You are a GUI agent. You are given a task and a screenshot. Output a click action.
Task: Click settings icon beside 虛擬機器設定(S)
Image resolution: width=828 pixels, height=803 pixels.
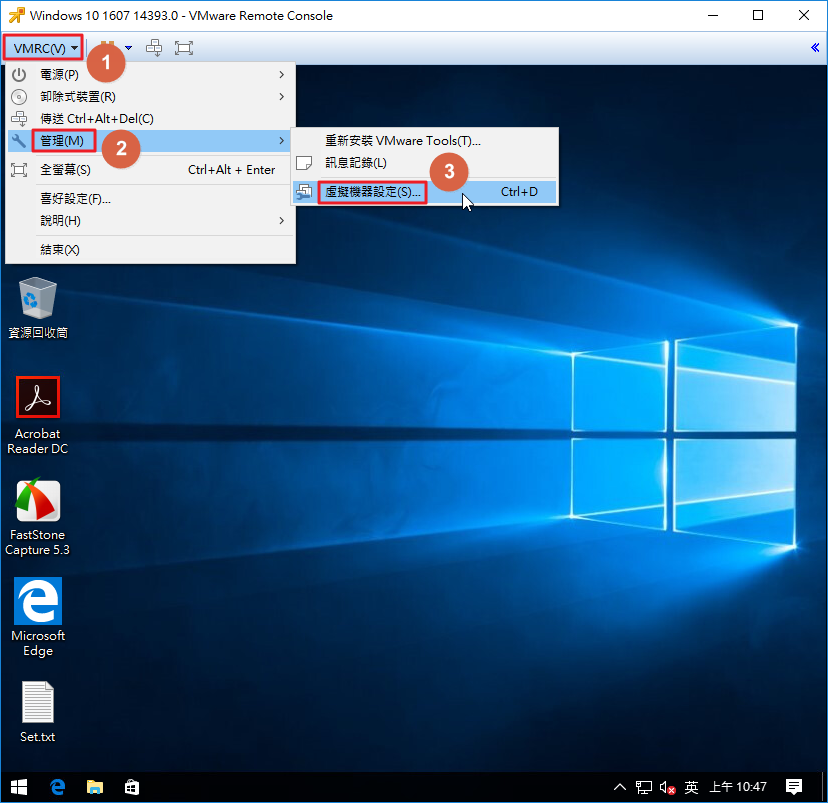[x=304, y=192]
